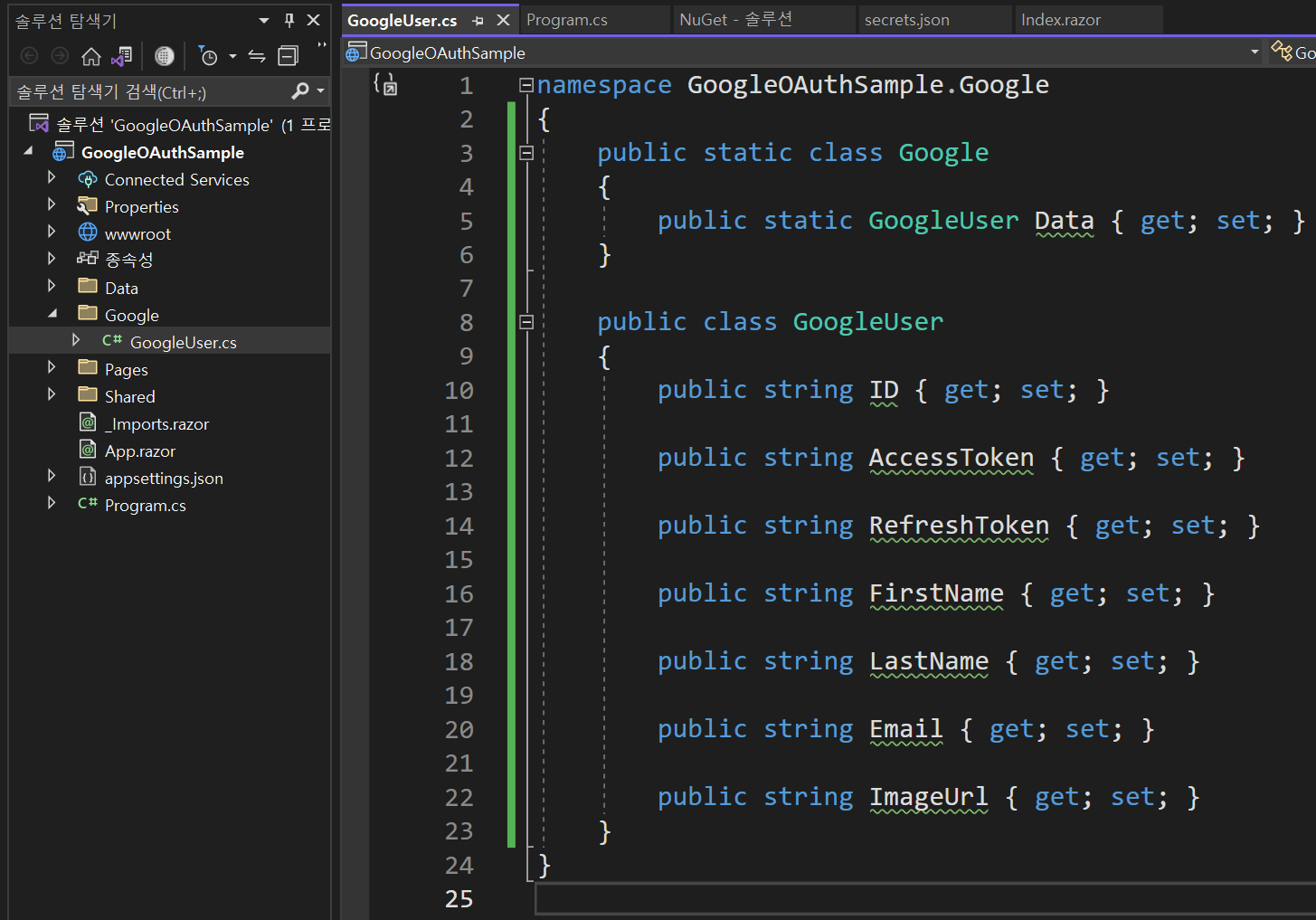Click the forward navigation arrow in Solution Explorer
This screenshot has width=1316, height=920.
tap(60, 57)
